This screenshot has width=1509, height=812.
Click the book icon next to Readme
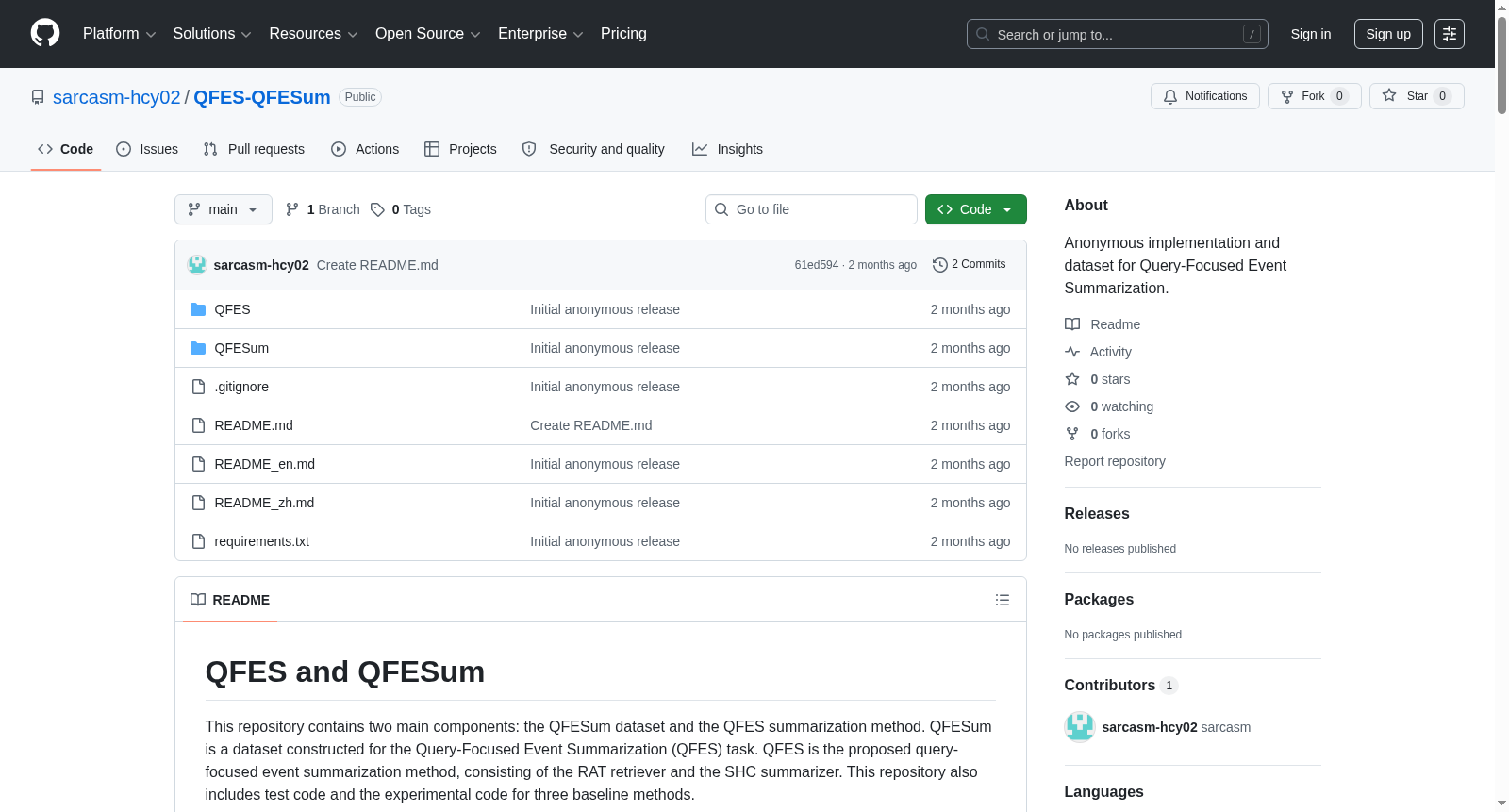1072,324
